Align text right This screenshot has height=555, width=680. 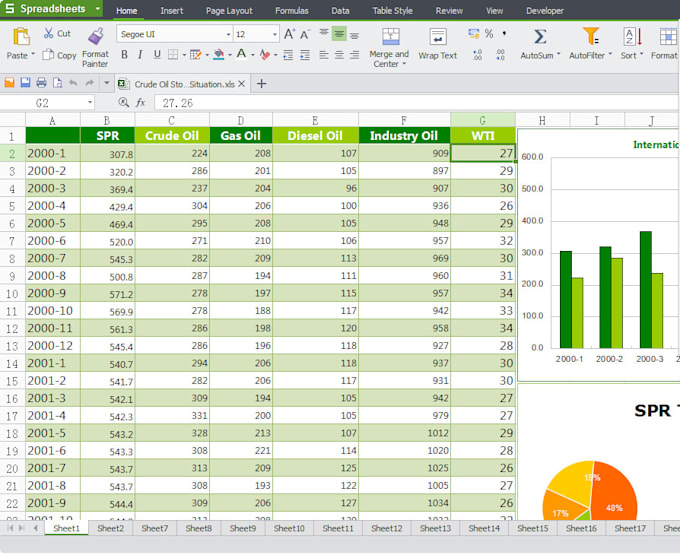pos(355,55)
